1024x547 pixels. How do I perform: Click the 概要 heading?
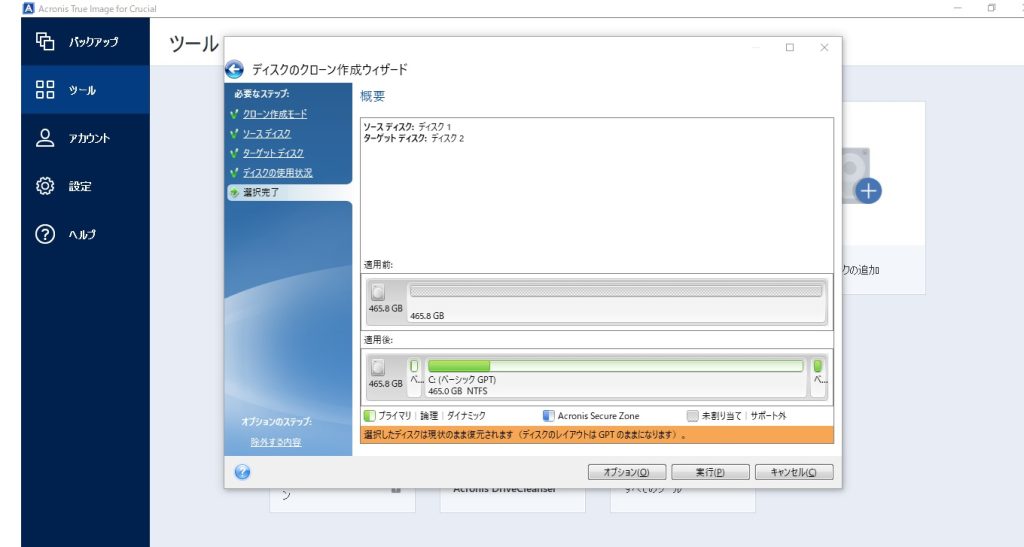[372, 96]
